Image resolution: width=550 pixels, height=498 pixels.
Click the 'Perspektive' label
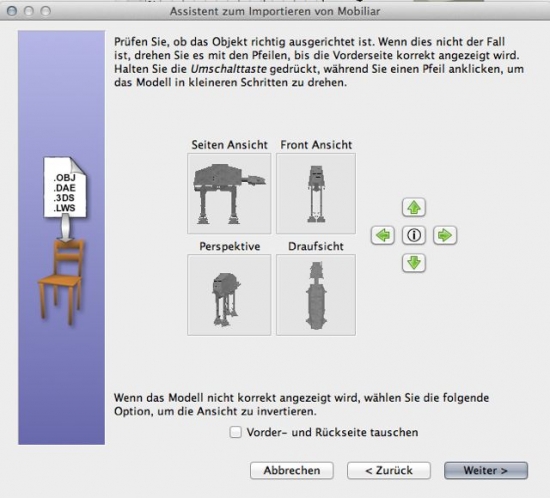click(230, 246)
